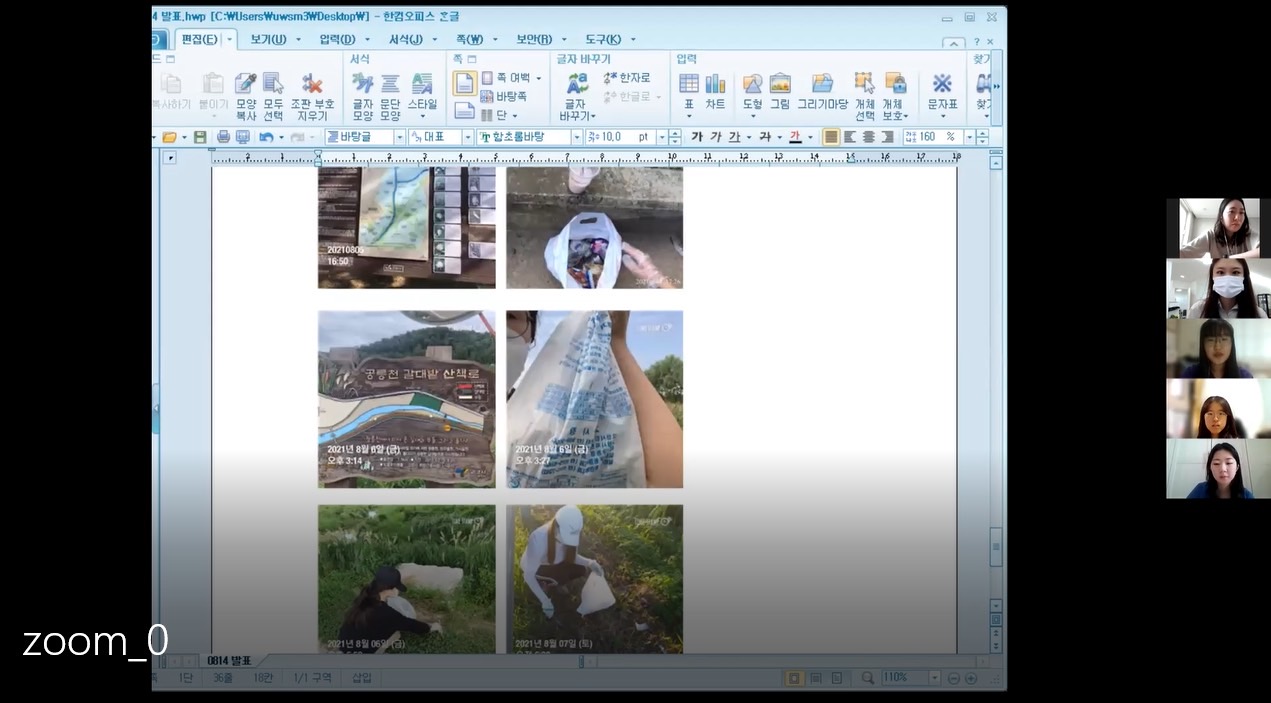
Task: Expand font color 가 dropdown arrow
Action: pos(809,137)
